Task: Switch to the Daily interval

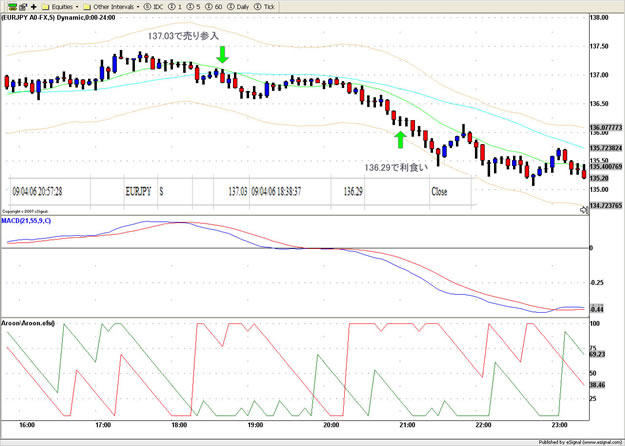Action: pyautogui.click(x=238, y=7)
